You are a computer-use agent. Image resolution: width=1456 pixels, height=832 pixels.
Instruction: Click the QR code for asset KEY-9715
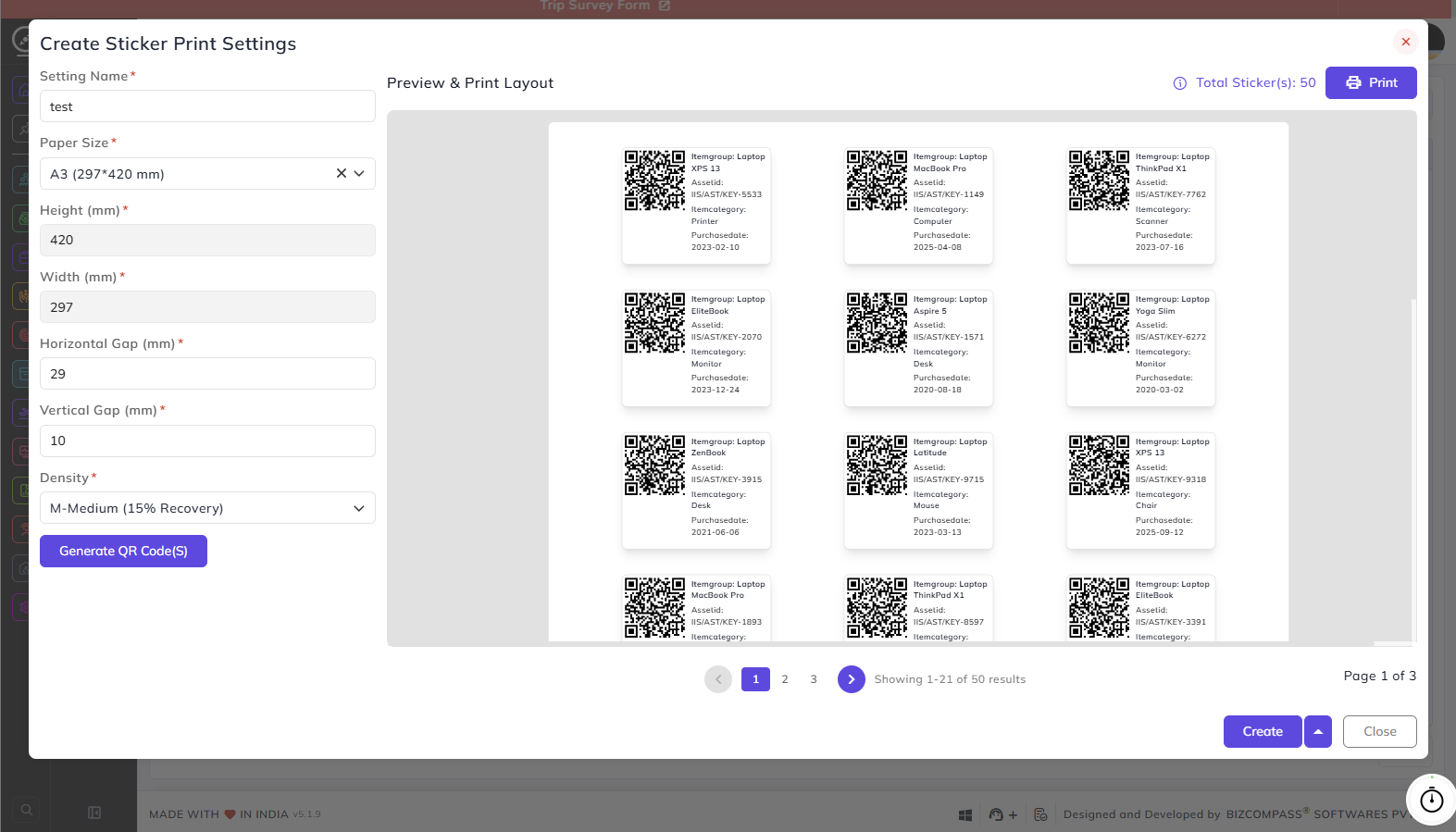point(877,466)
